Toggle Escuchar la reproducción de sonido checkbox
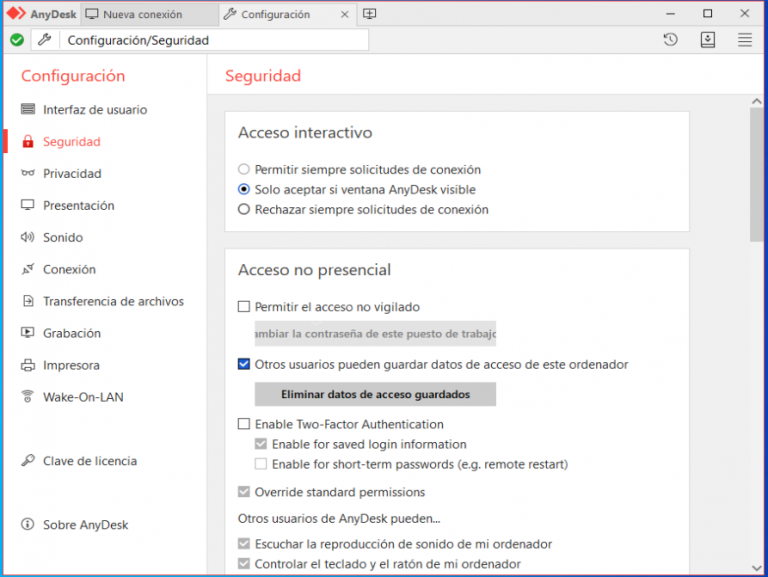This screenshot has width=768, height=577. tap(244, 544)
